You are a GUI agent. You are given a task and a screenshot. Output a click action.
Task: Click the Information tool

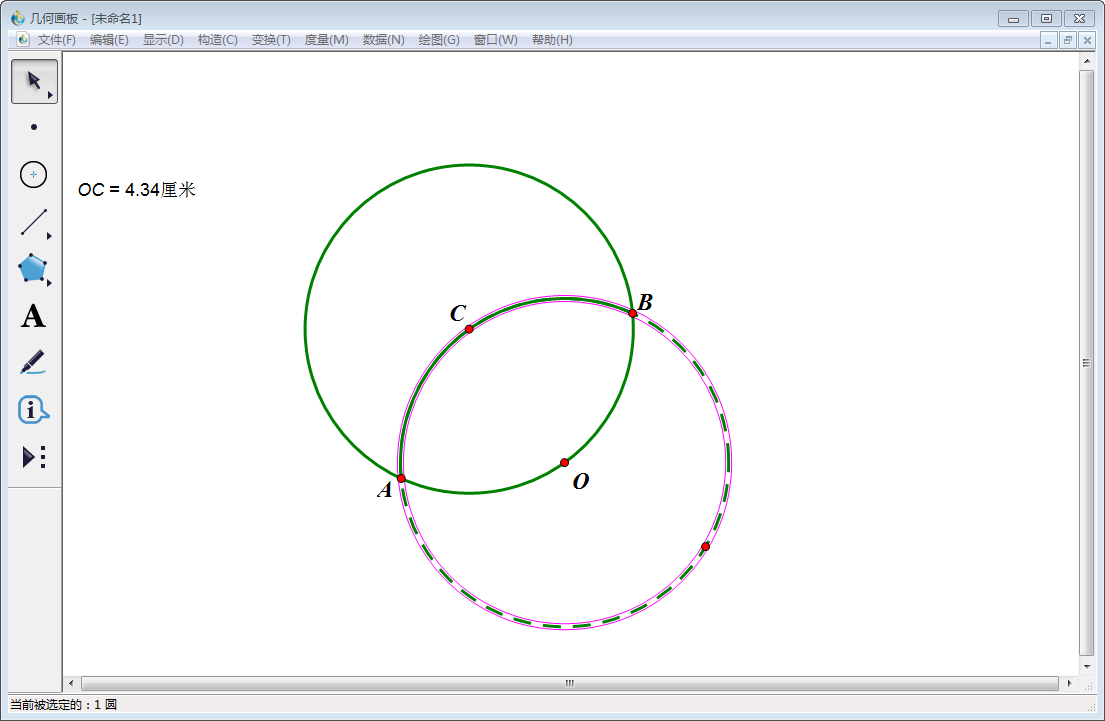[x=34, y=409]
